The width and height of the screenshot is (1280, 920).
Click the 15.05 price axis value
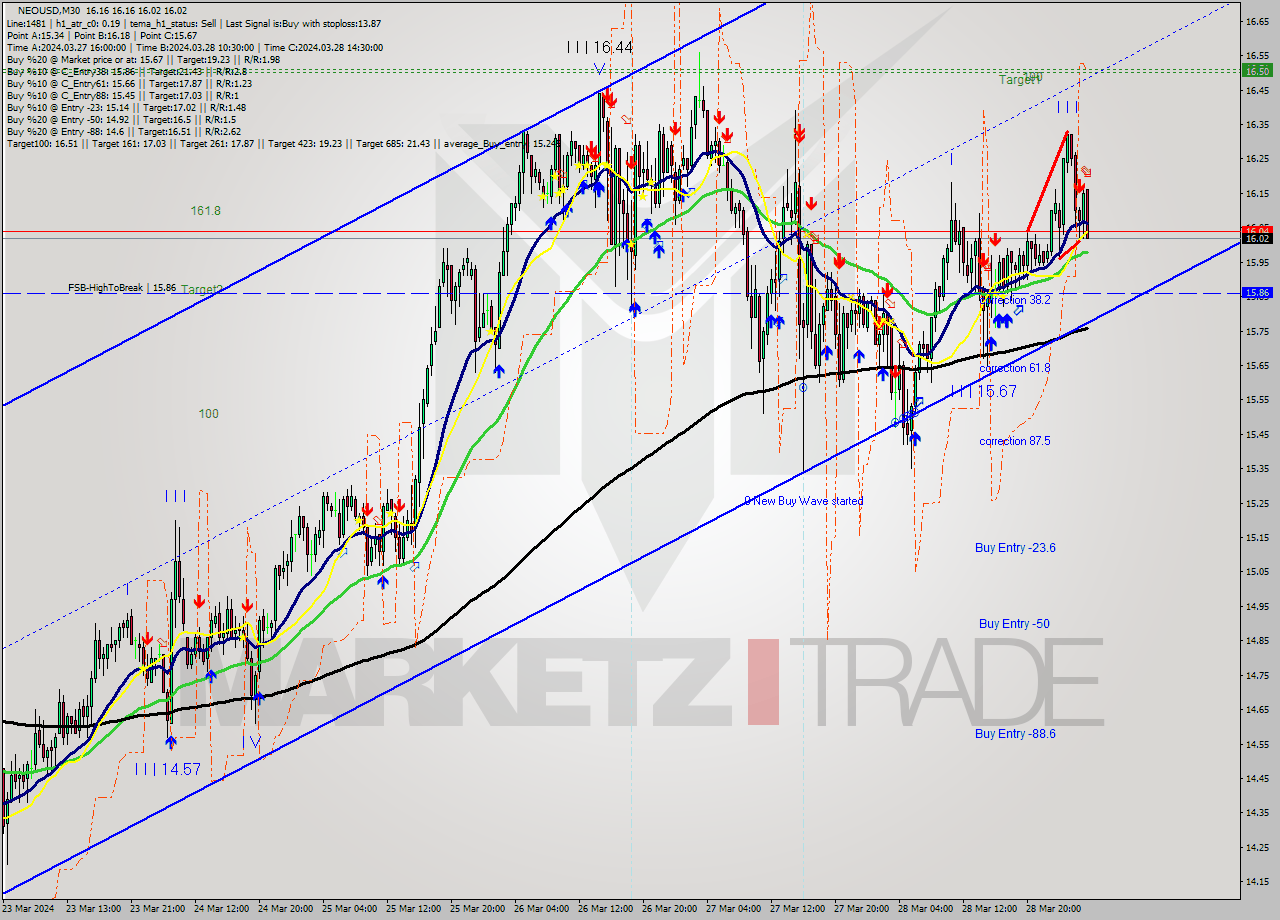pyautogui.click(x=1257, y=572)
